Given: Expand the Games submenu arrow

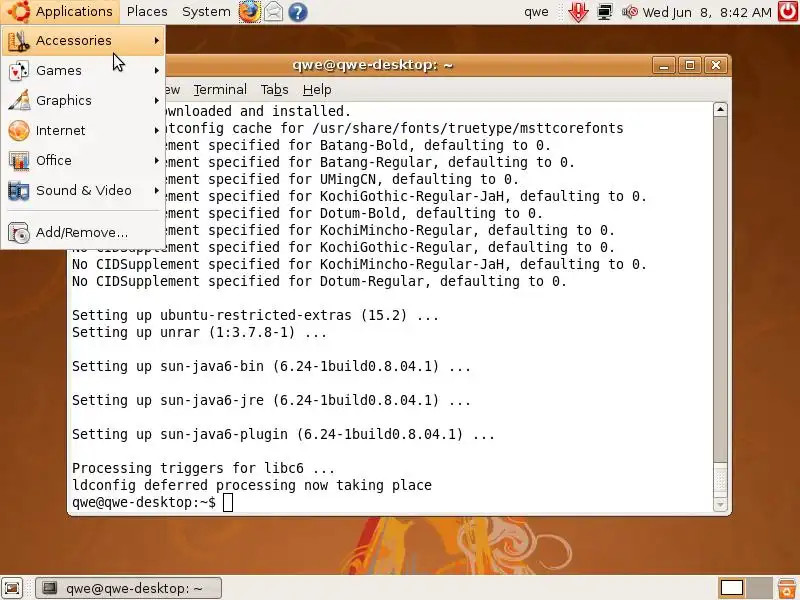Looking at the screenshot, I should [x=157, y=70].
